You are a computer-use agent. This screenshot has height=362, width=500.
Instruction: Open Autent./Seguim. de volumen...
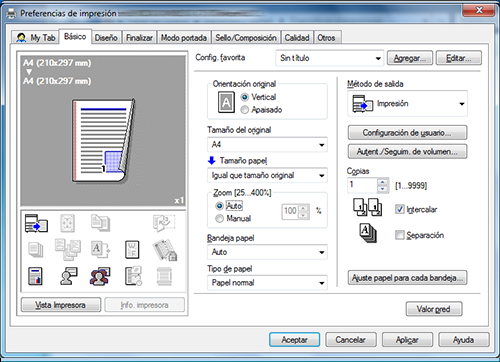(407, 151)
